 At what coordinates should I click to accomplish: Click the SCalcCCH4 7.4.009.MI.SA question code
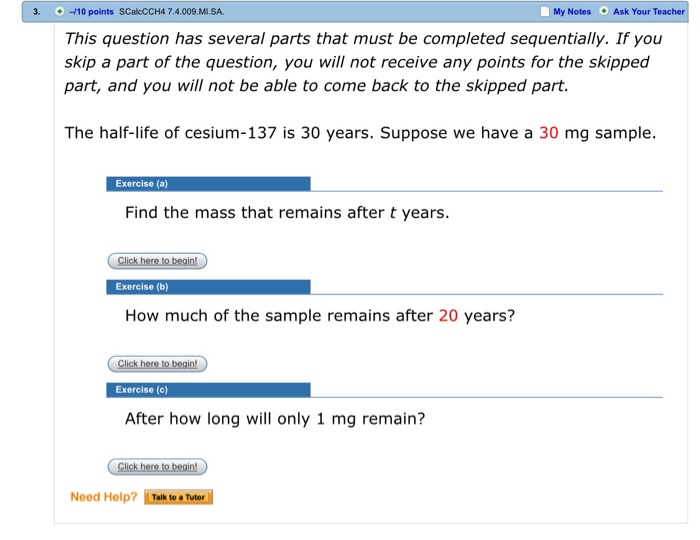(x=171, y=12)
